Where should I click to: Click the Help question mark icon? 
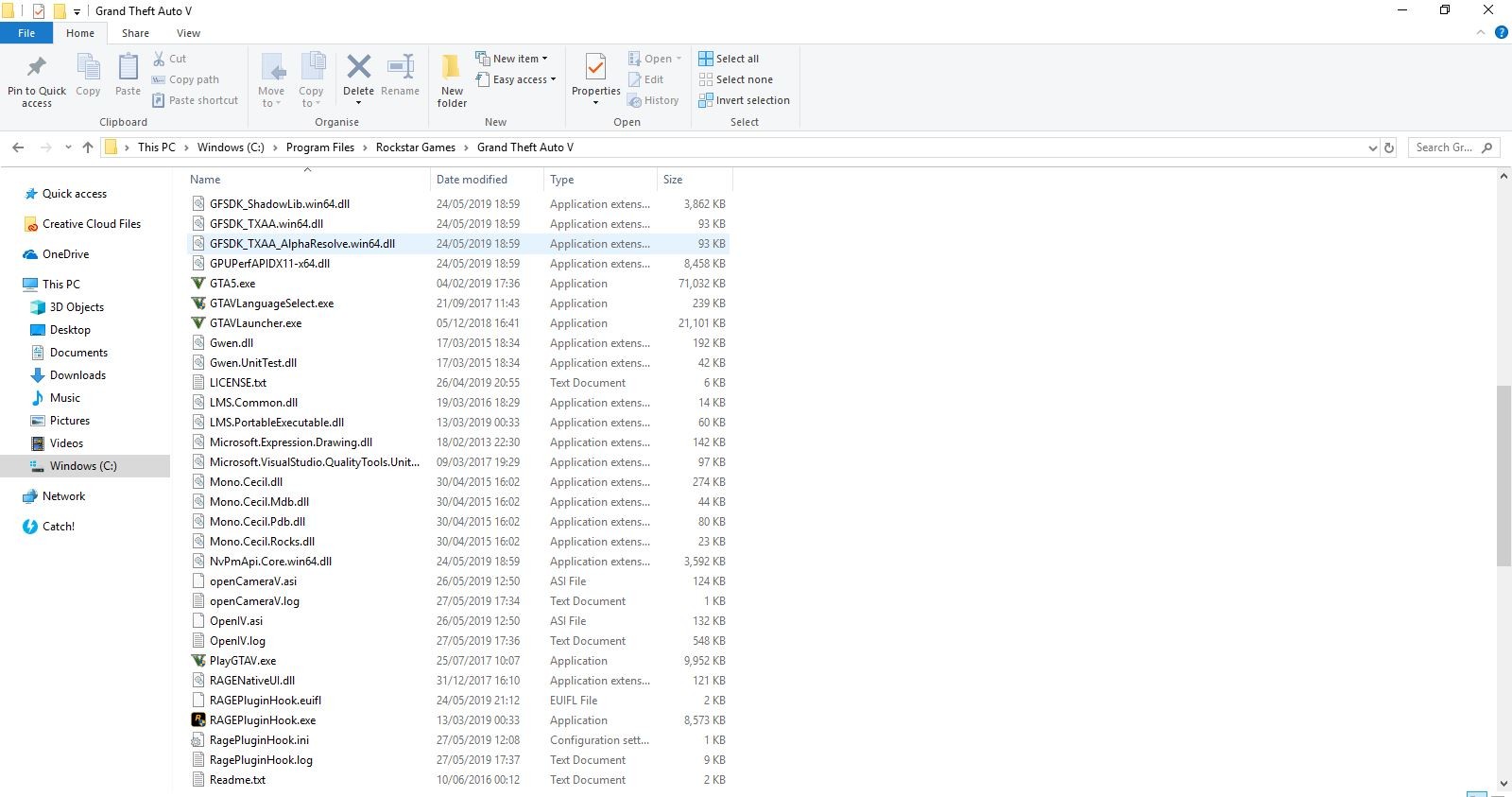tap(1501, 33)
